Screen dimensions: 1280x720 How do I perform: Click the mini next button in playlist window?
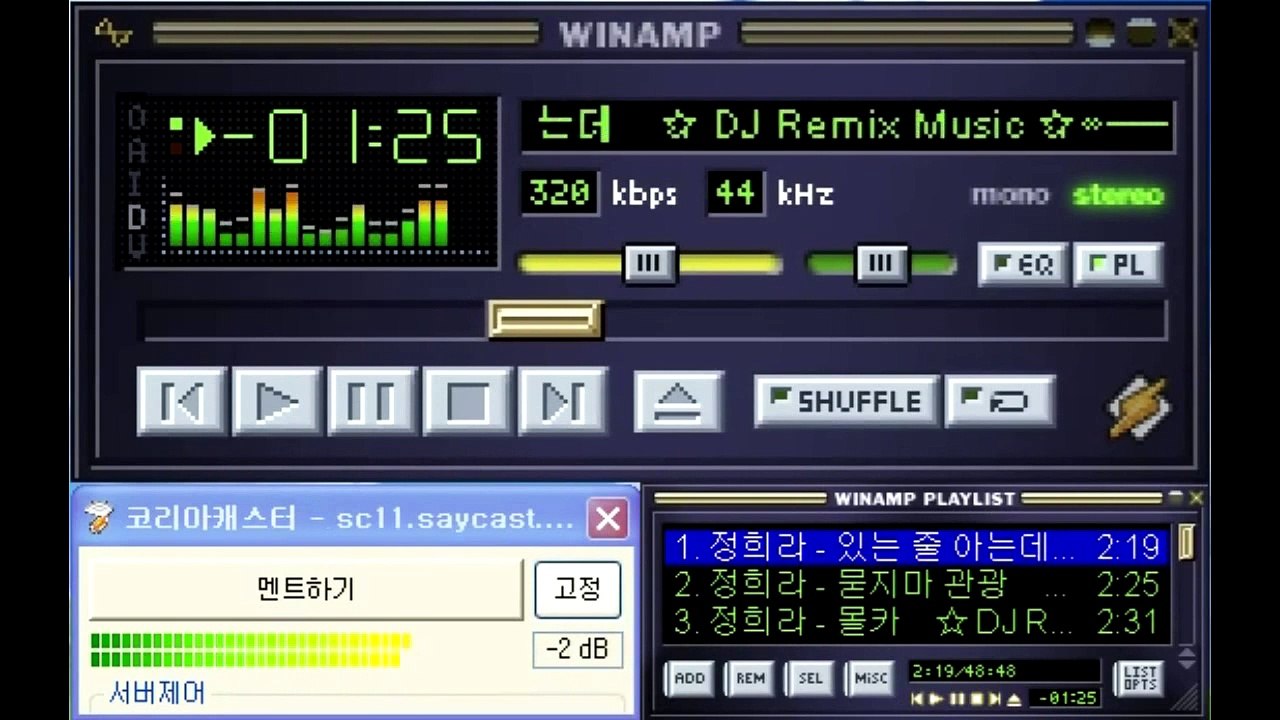point(994,699)
